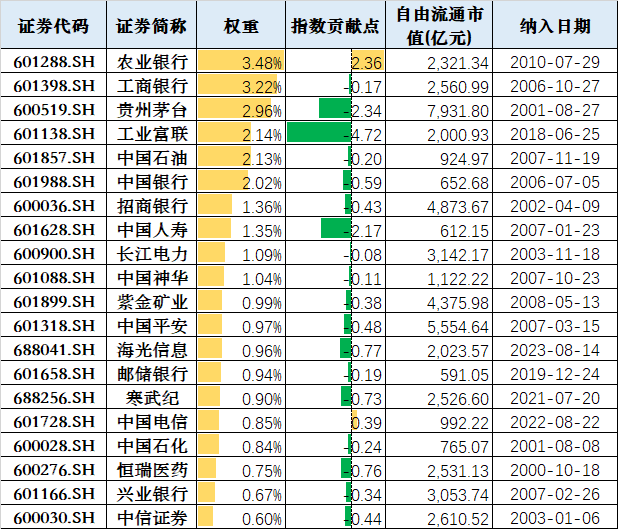
Task: Select the 证券简称 column header
Action: click(151, 25)
